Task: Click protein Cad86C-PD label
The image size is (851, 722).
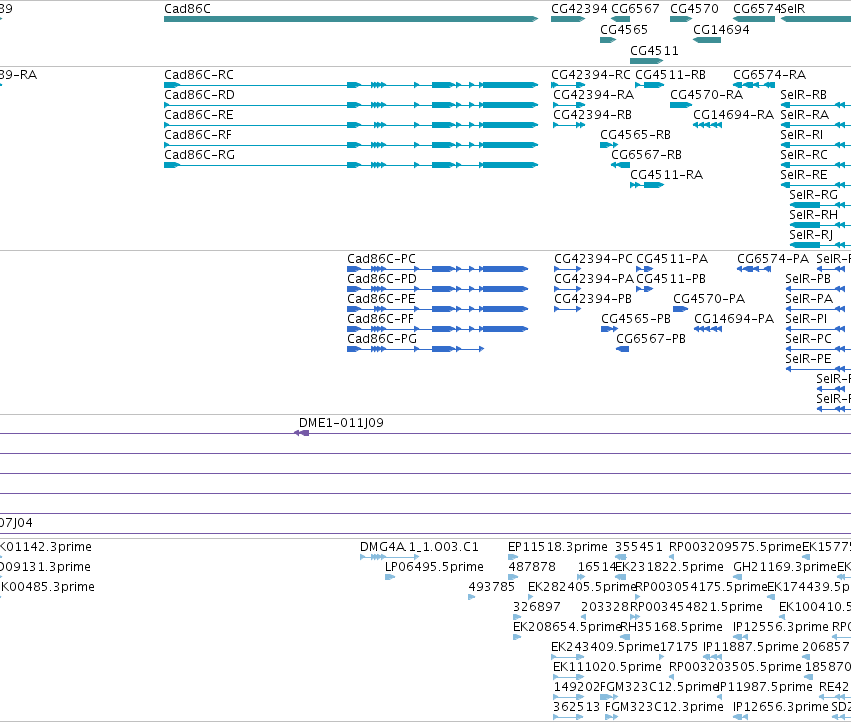Action: (x=382, y=278)
